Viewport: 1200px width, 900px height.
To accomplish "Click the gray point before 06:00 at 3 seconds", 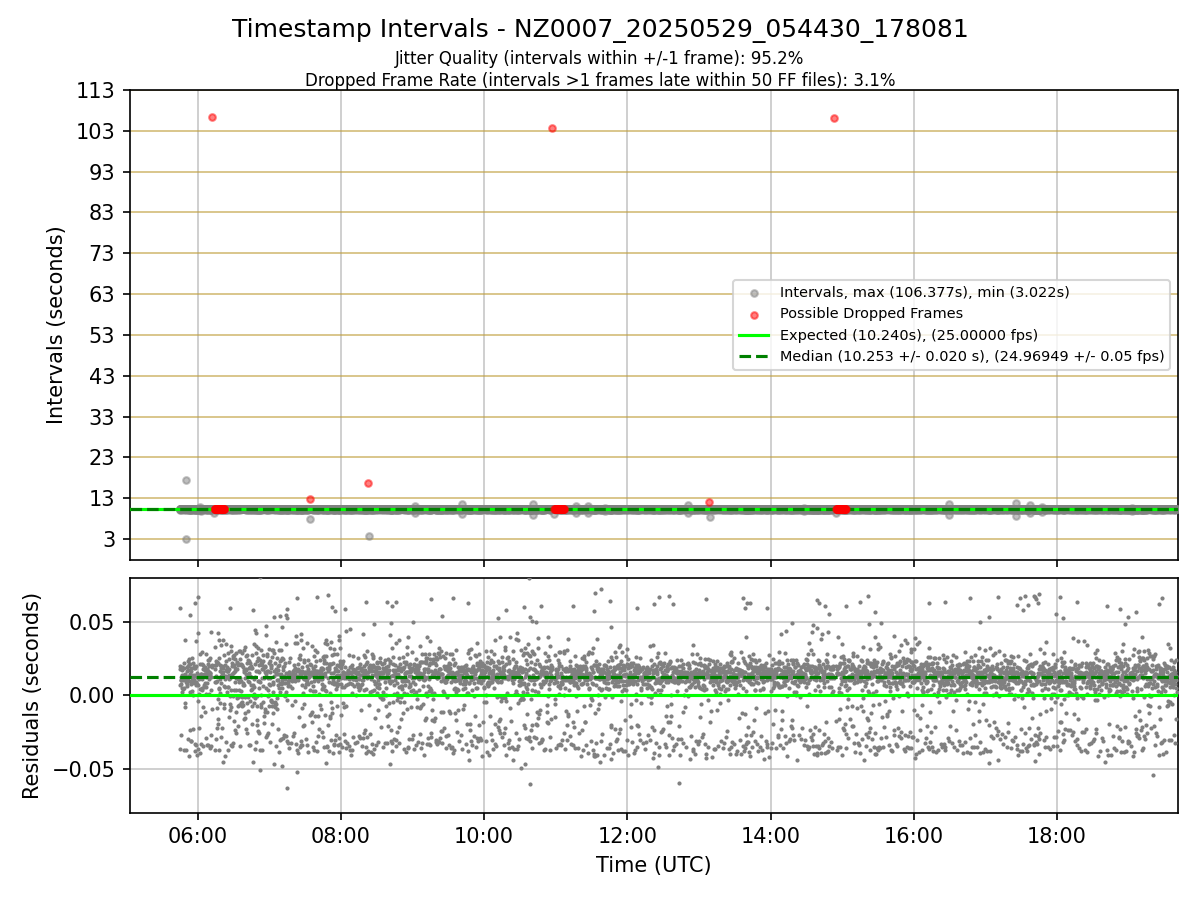I will pyautogui.click(x=186, y=539).
